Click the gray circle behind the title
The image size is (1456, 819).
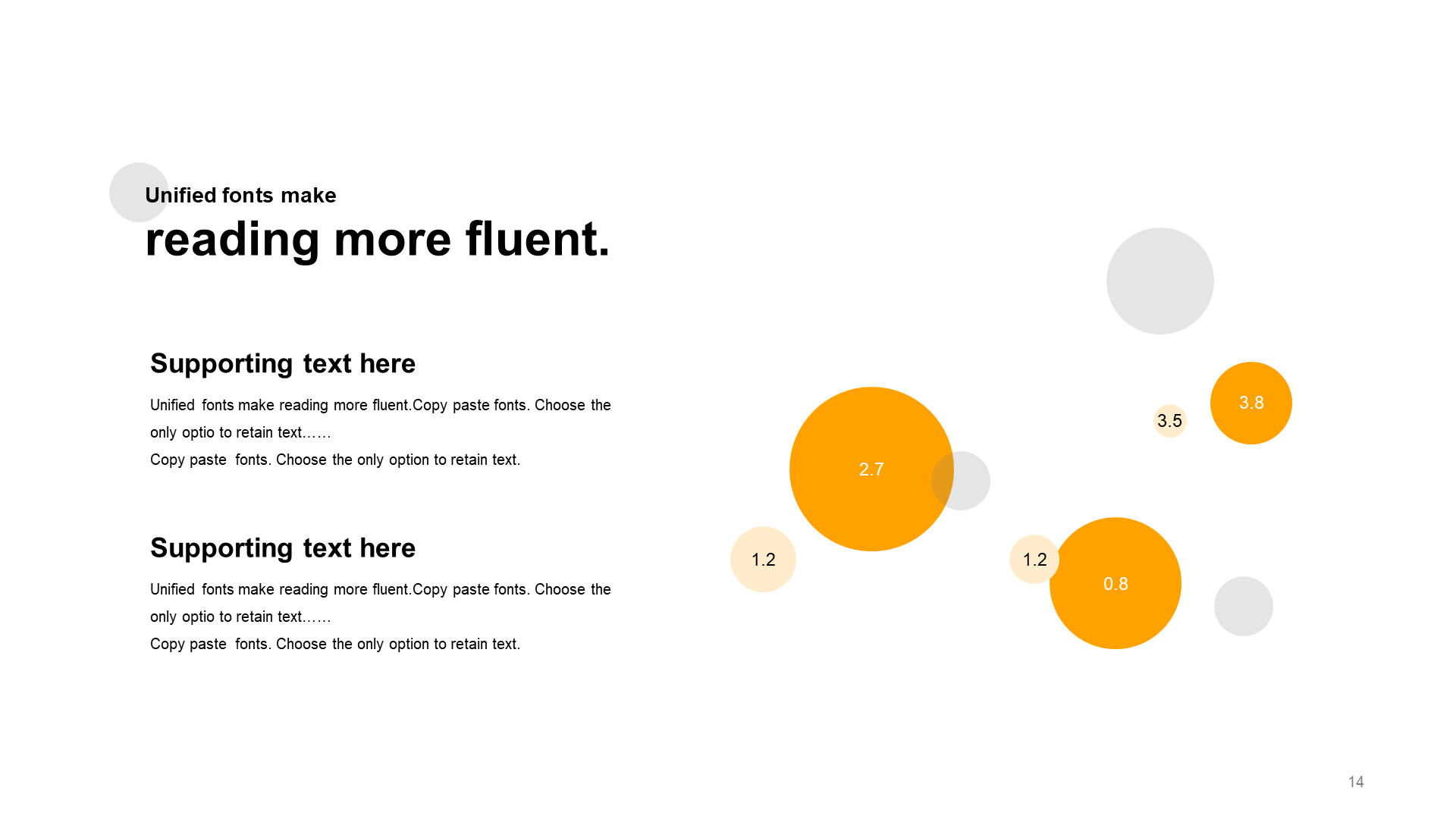point(139,192)
